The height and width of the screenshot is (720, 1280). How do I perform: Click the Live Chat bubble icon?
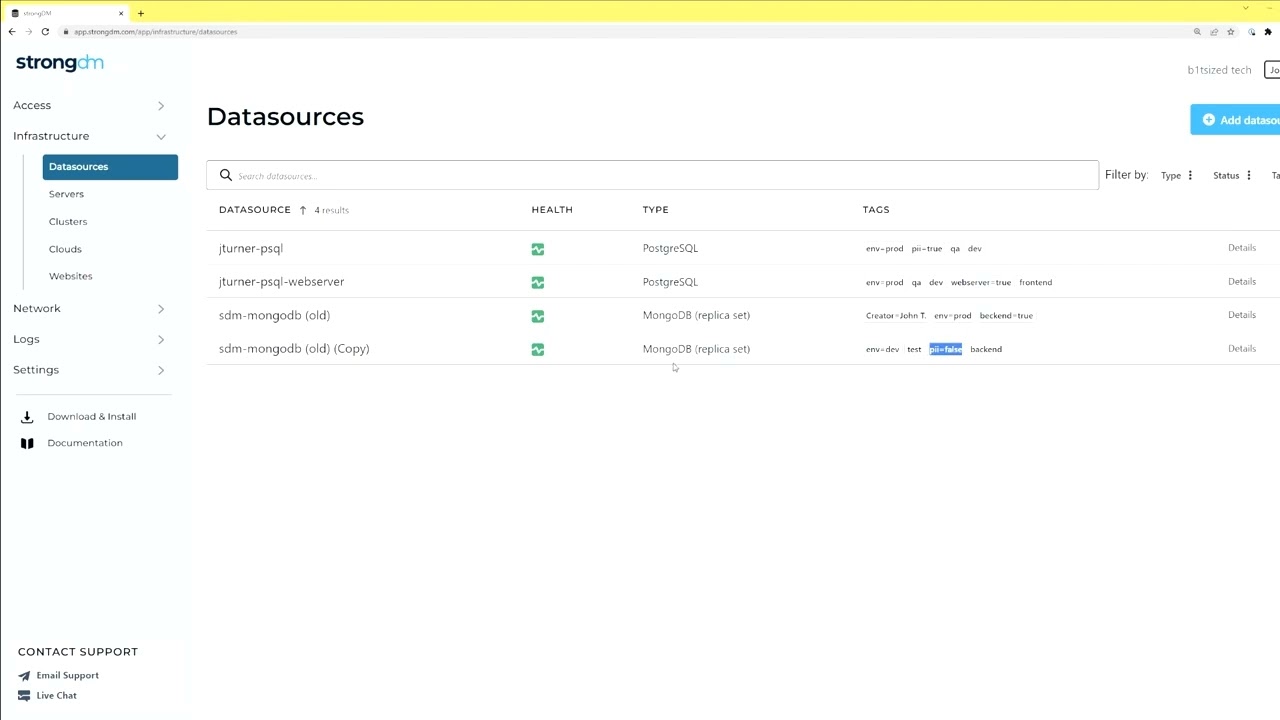coord(24,696)
